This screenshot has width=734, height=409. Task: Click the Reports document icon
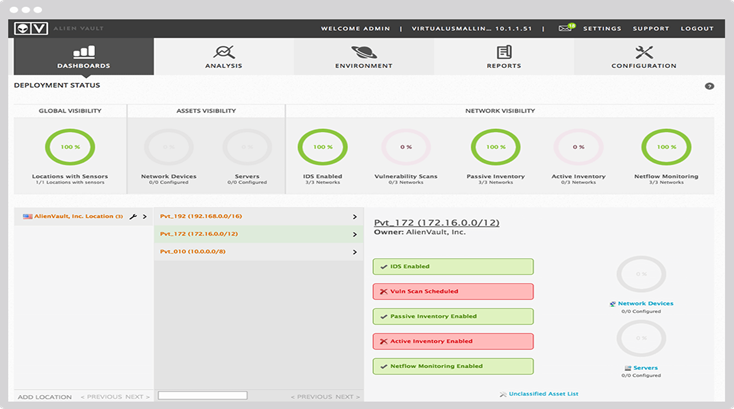504,52
